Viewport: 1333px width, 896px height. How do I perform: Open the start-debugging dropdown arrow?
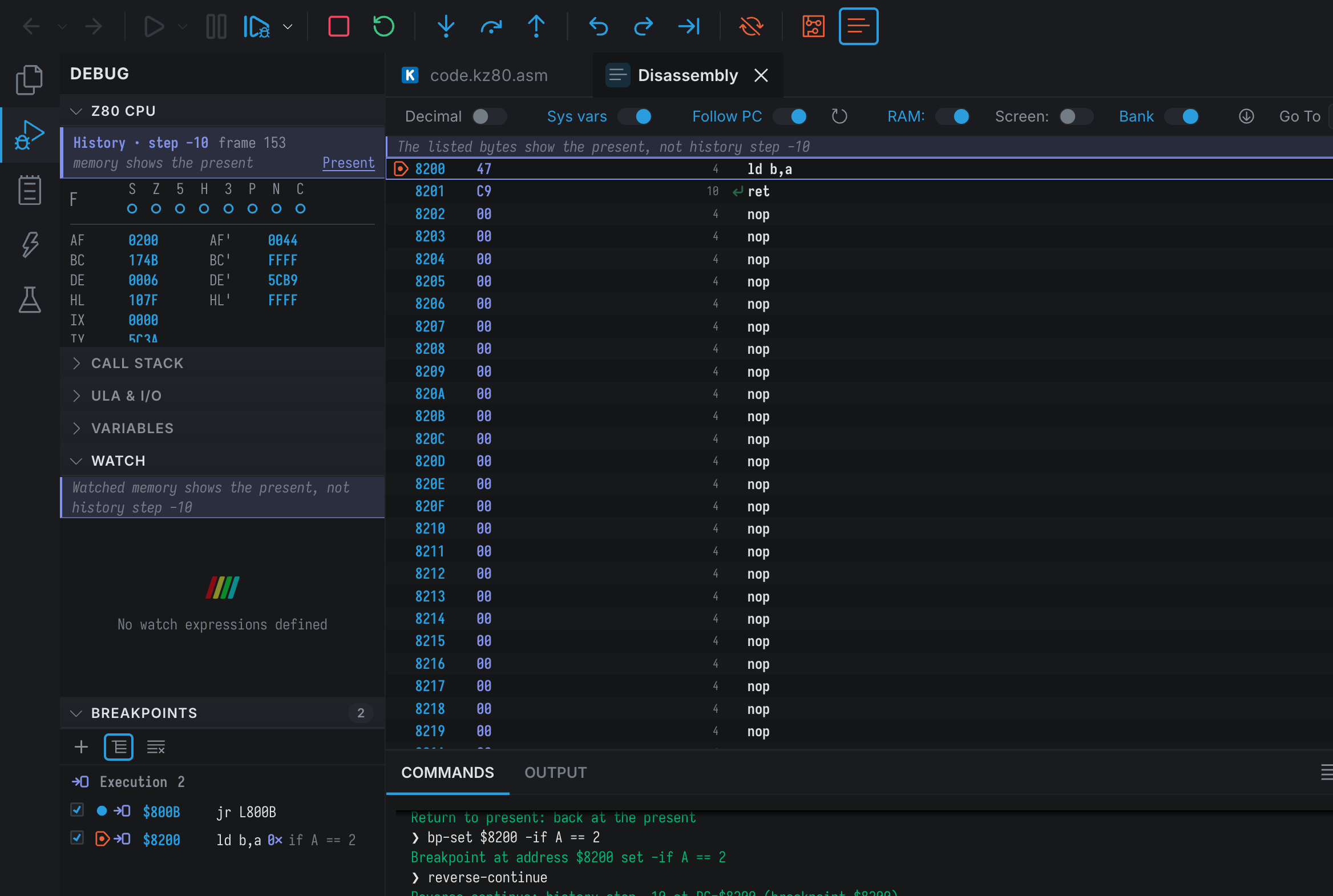pos(288,27)
